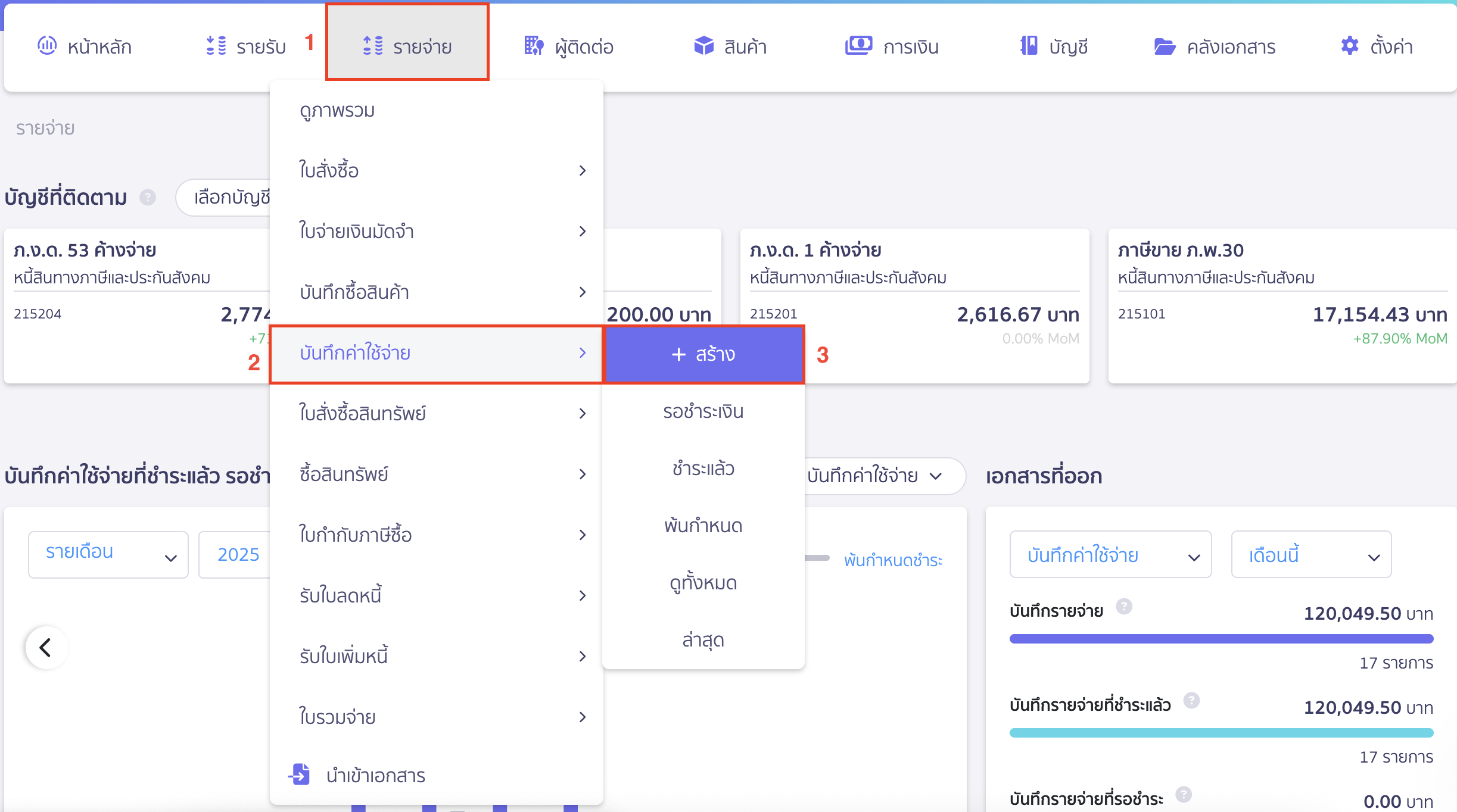Viewport: 1457px width, 812px height.
Task: Open the คลังเอกสาร menu
Action: pos(1215,46)
